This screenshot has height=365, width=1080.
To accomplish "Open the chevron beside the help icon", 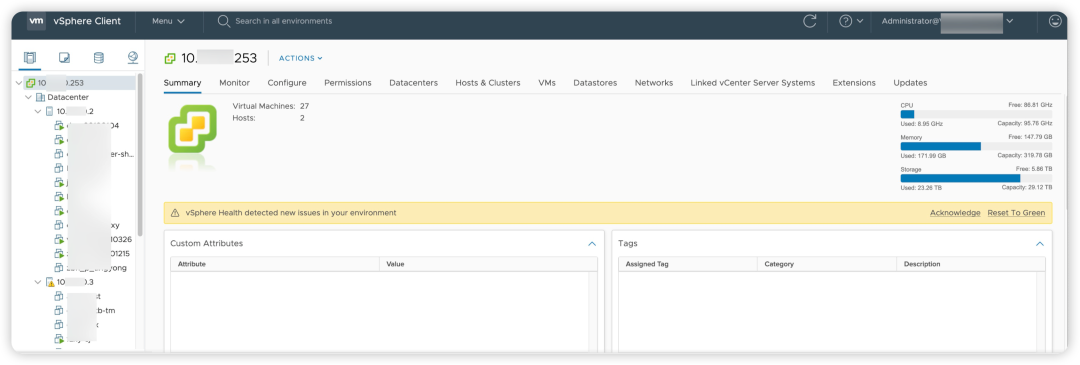I will [860, 21].
